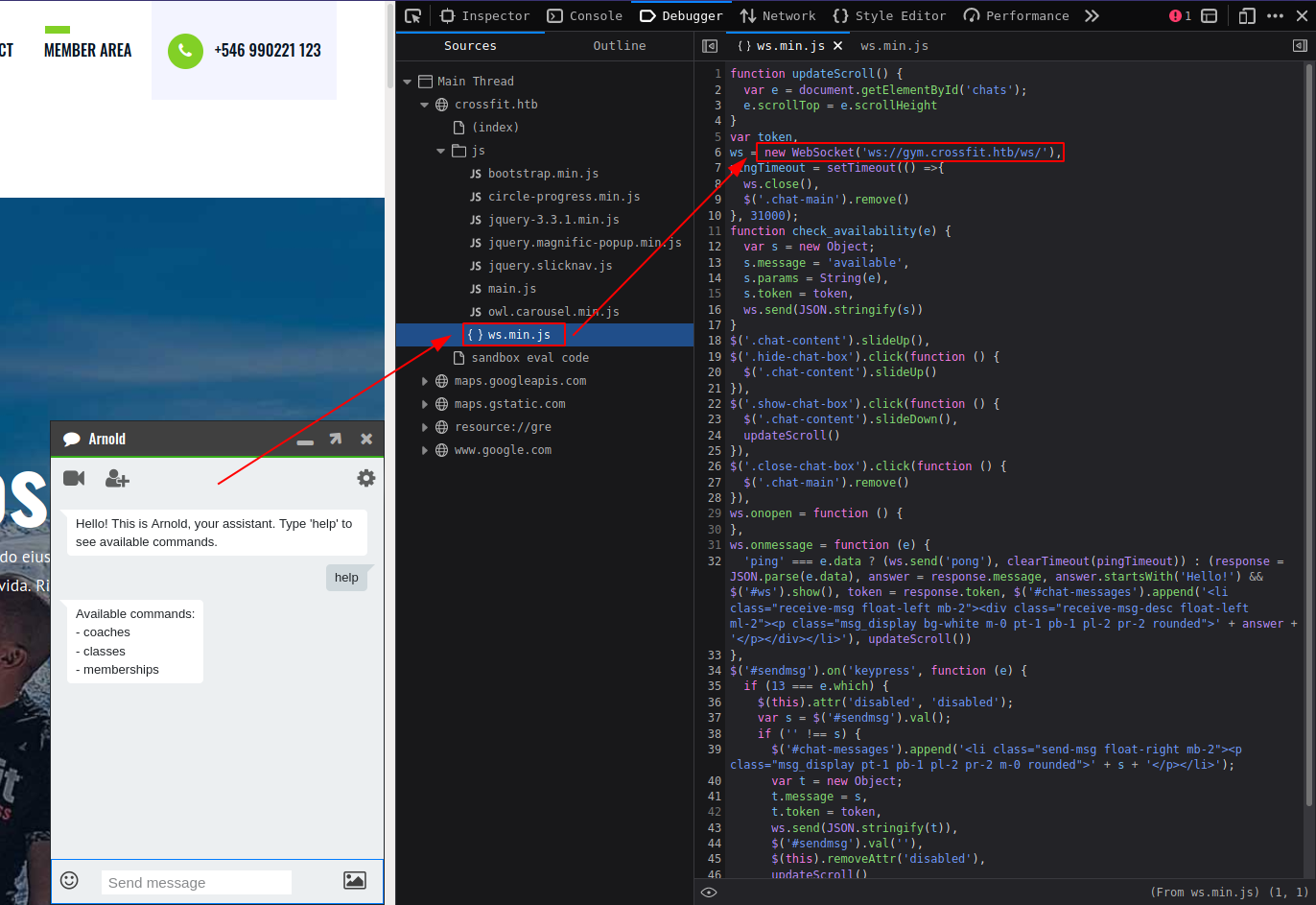The height and width of the screenshot is (905, 1316).
Task: Click the video call icon in chat
Action: pos(74,478)
